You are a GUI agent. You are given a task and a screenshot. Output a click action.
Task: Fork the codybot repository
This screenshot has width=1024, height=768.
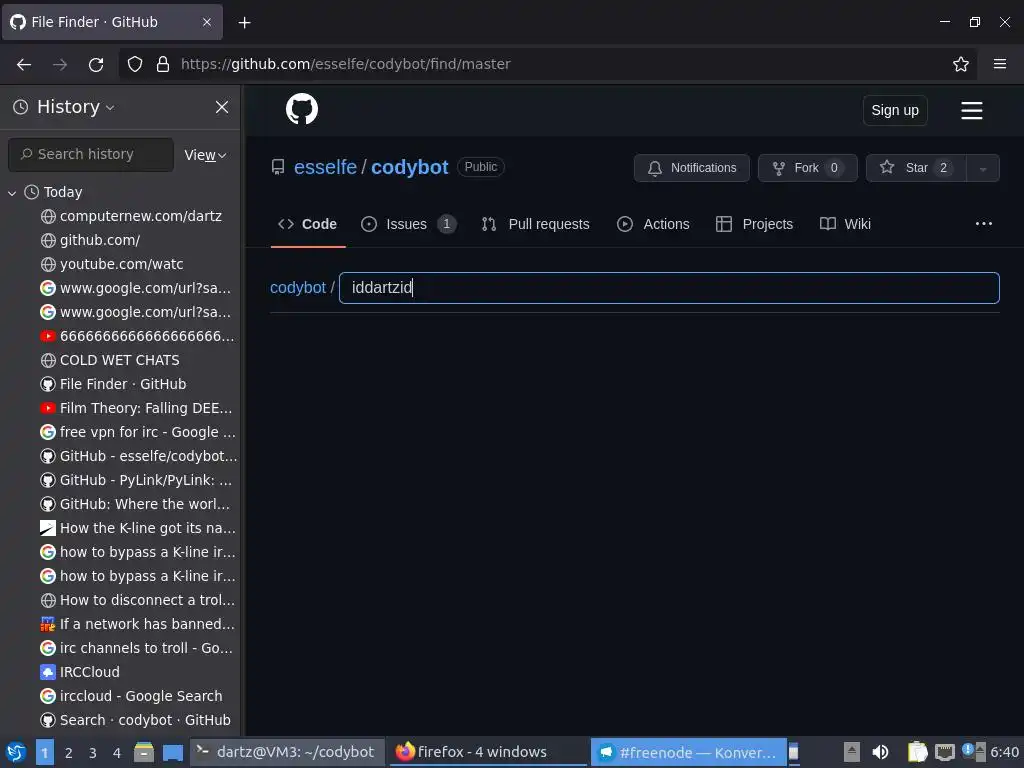pyautogui.click(x=807, y=168)
